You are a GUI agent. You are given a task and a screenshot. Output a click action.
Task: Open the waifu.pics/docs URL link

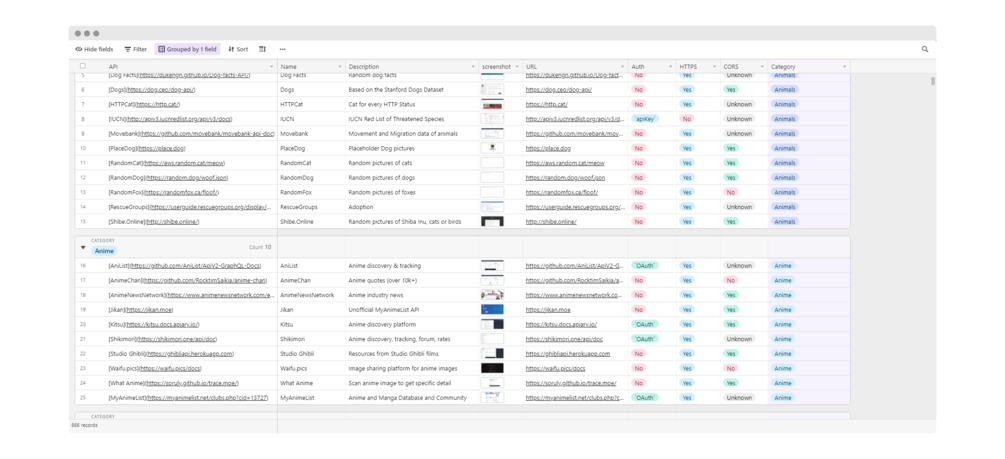coord(555,369)
